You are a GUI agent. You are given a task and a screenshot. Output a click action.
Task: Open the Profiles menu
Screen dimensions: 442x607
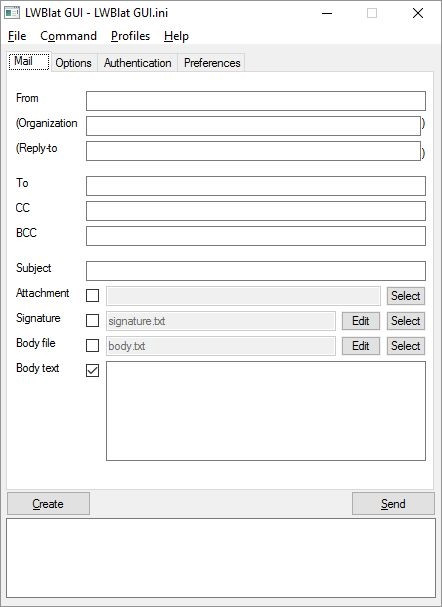coord(130,36)
